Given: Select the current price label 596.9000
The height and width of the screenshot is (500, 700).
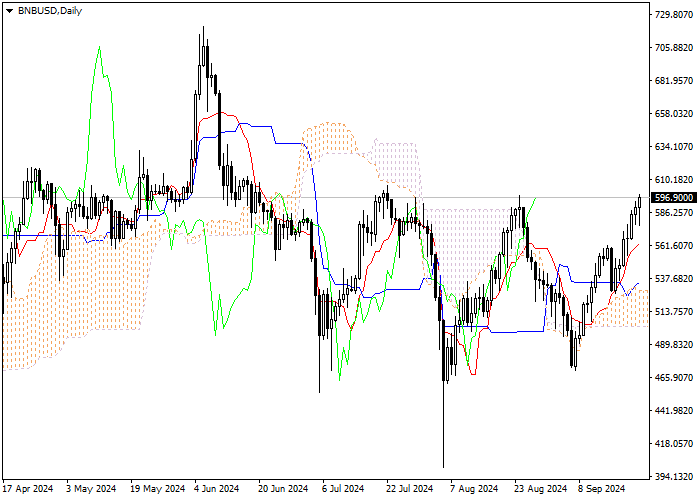Looking at the screenshot, I should tap(674, 197).
